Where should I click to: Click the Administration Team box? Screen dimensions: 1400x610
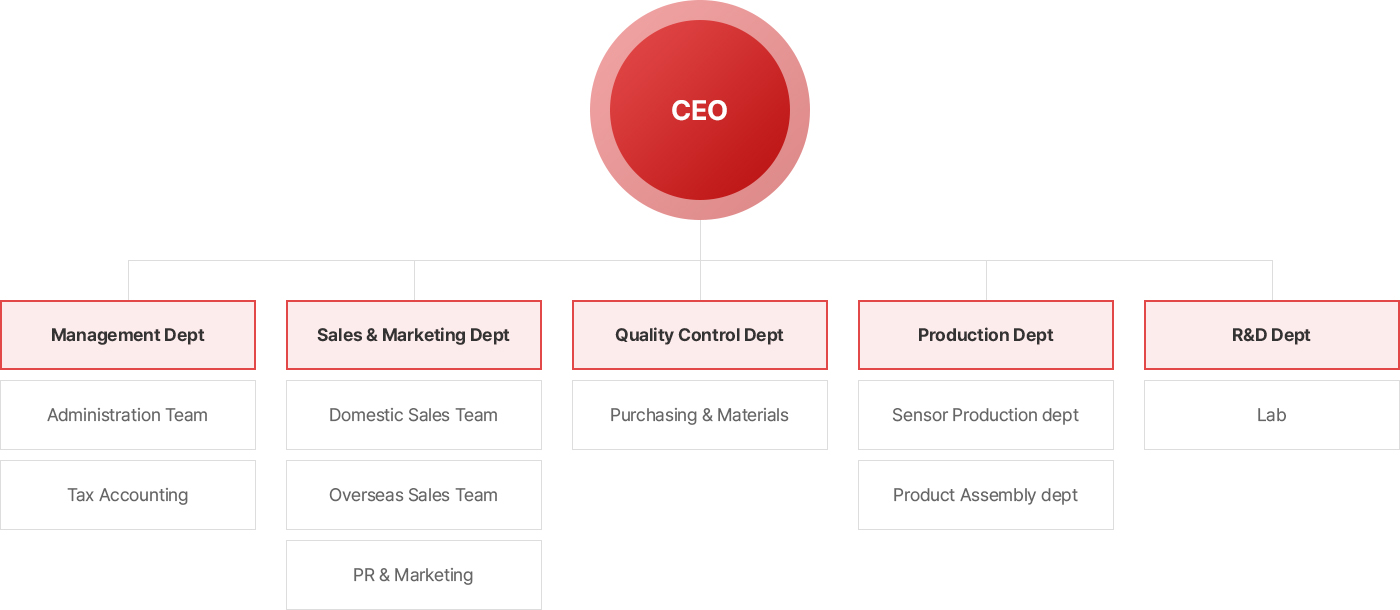128,415
